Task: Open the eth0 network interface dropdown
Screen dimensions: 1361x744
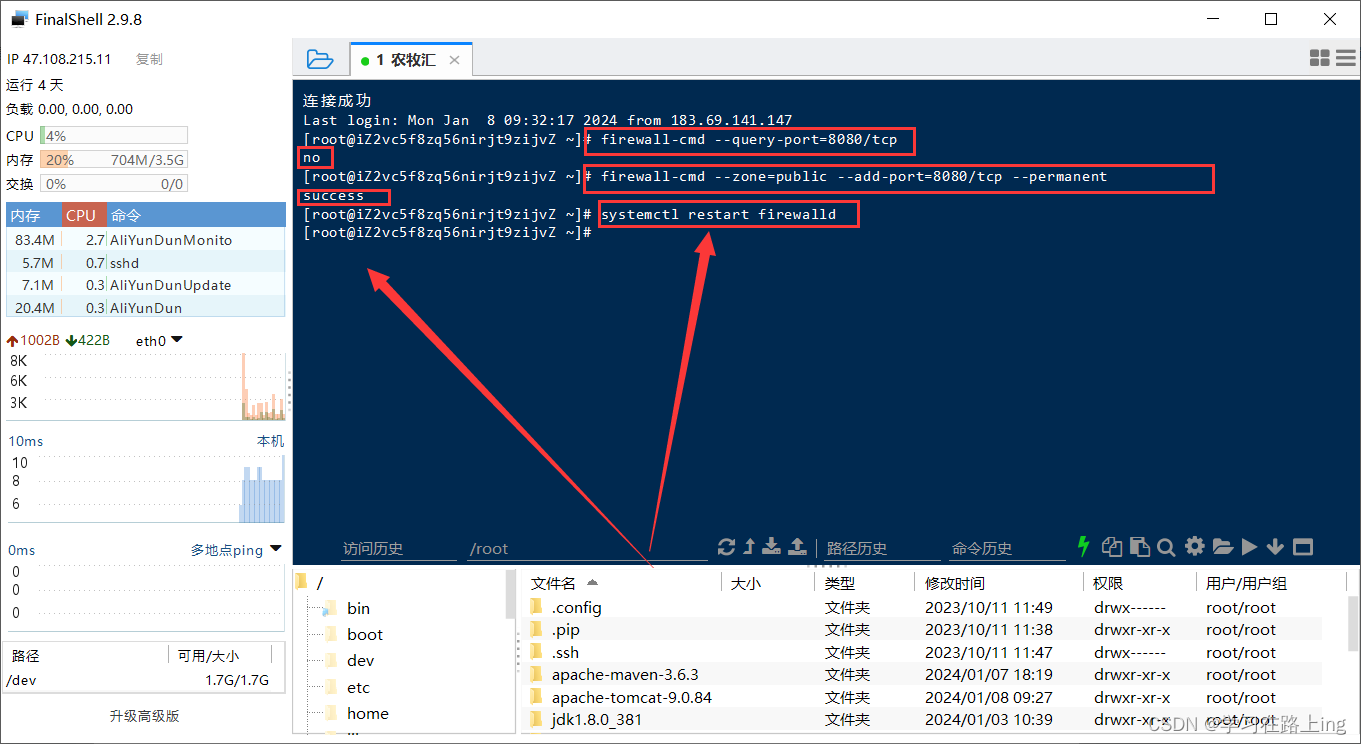Action: [159, 341]
